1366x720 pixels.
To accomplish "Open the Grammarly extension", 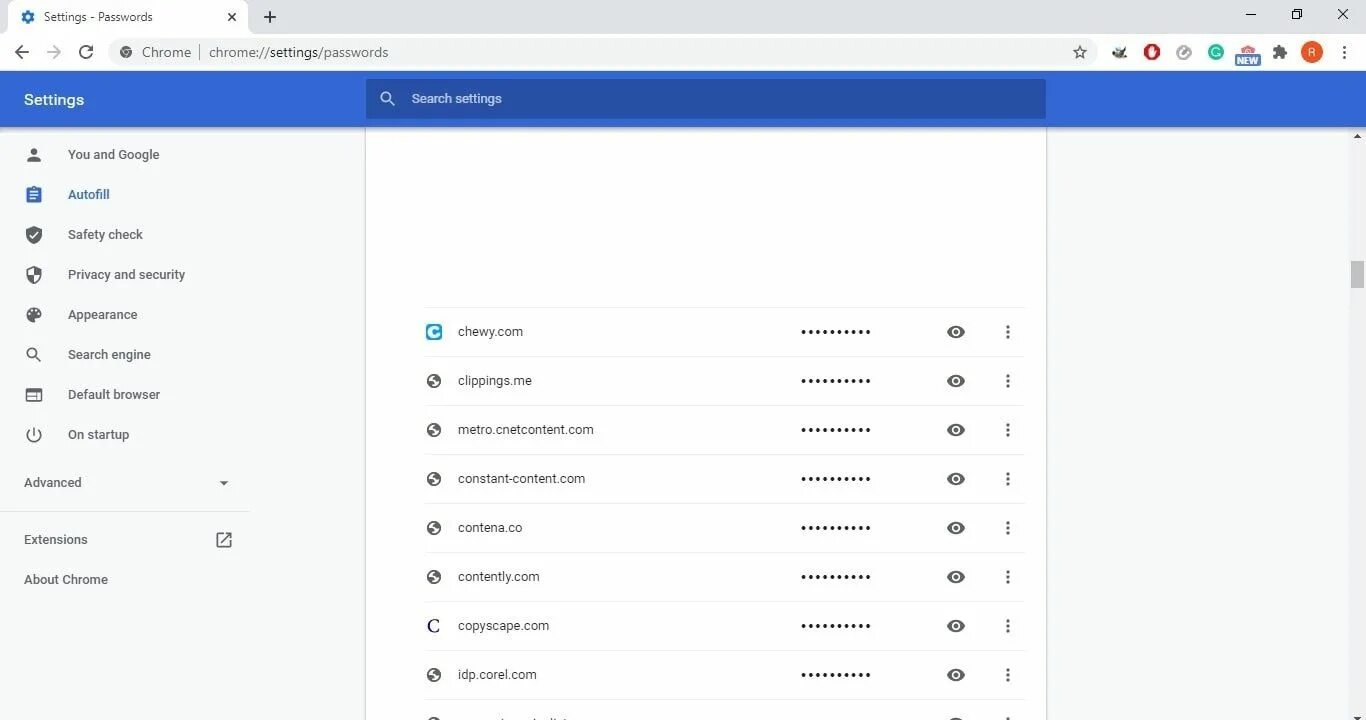I will (1216, 52).
